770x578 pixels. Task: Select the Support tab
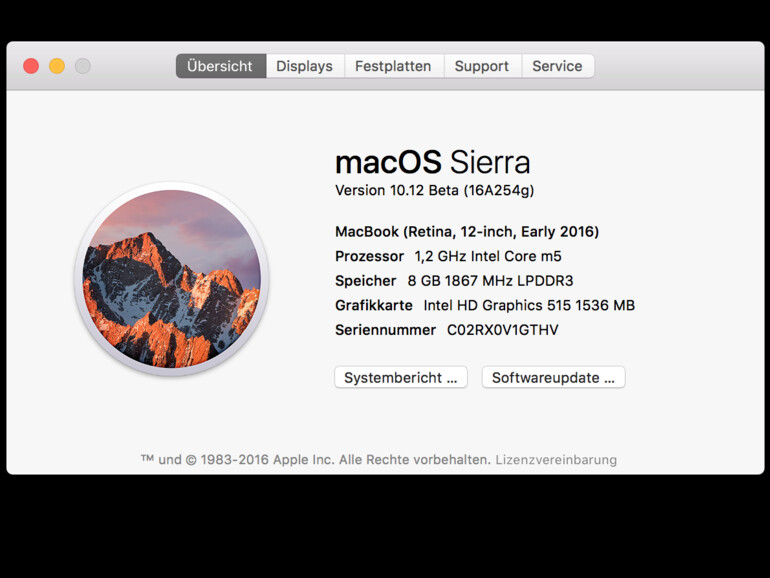tap(482, 66)
